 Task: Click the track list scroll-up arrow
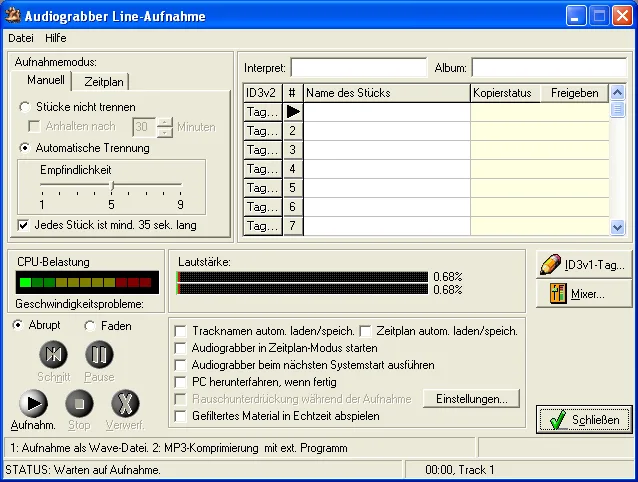tap(617, 93)
